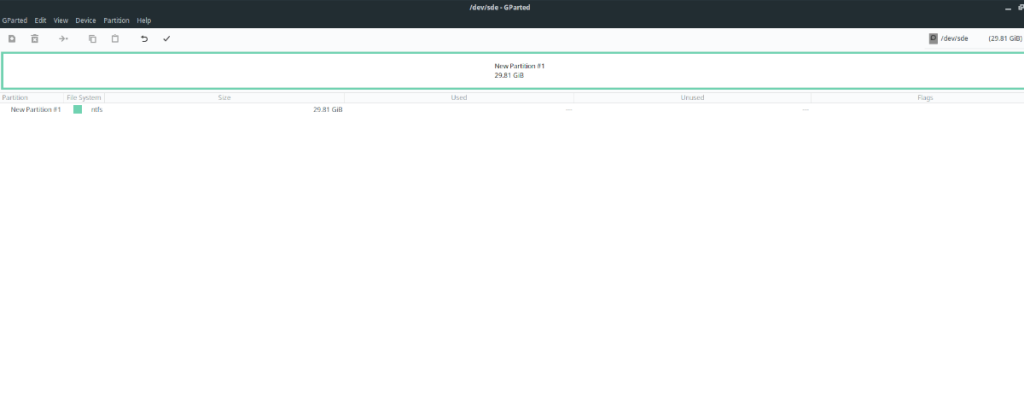The height and width of the screenshot is (410, 1024).
Task: Click the Paste partition clipboard icon
Action: coord(115,39)
